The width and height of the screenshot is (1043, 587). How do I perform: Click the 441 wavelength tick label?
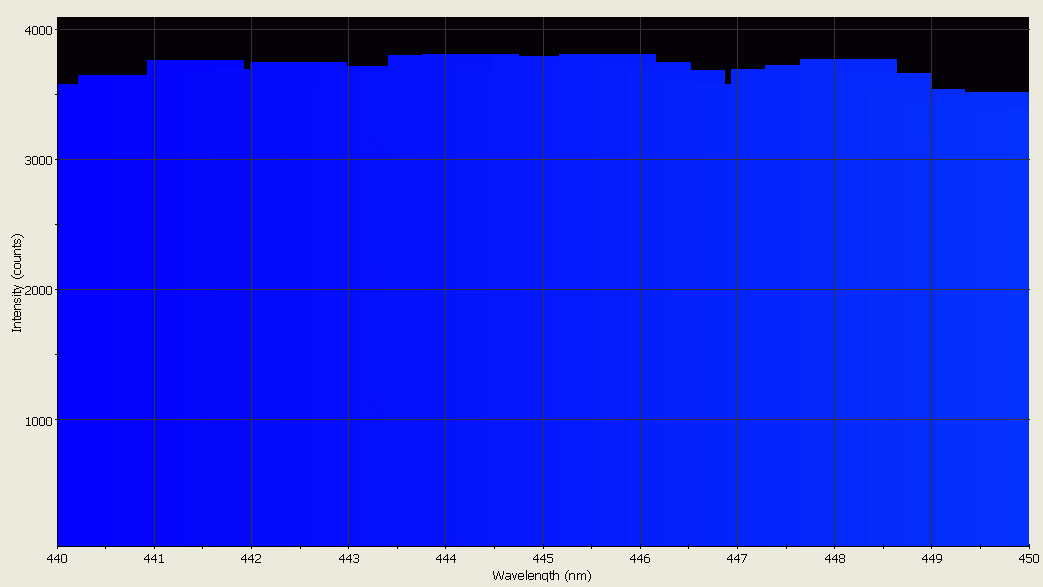point(153,560)
